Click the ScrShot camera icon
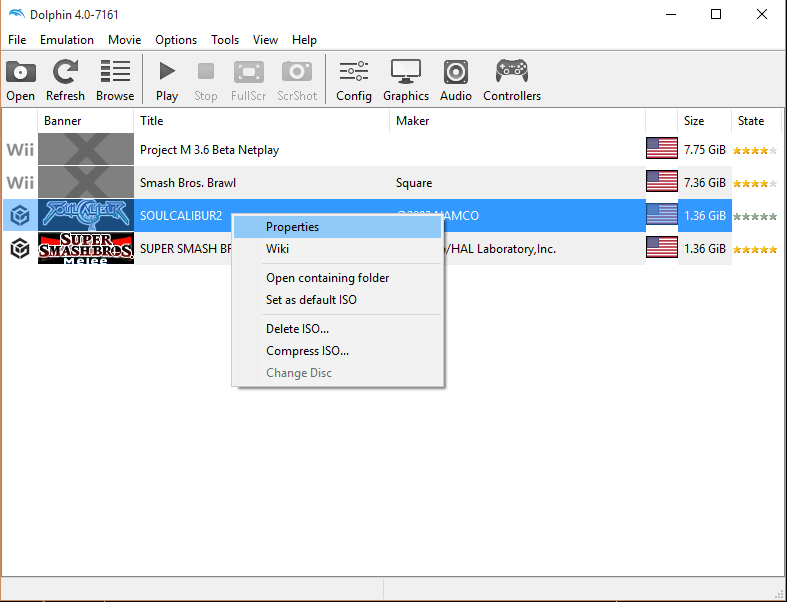Screen dimensions: 787x602 (297, 72)
